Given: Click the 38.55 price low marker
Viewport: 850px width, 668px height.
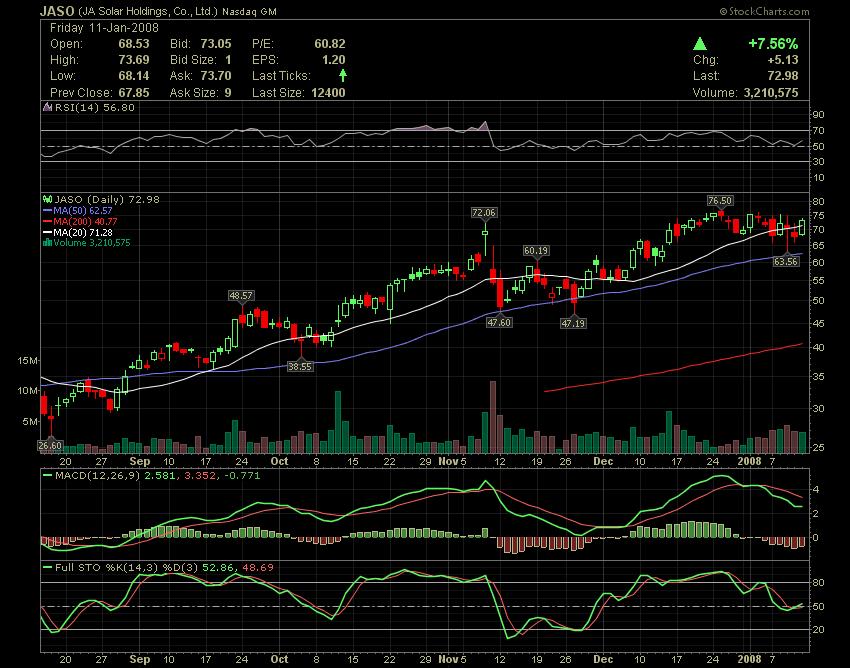Looking at the screenshot, I should [300, 367].
